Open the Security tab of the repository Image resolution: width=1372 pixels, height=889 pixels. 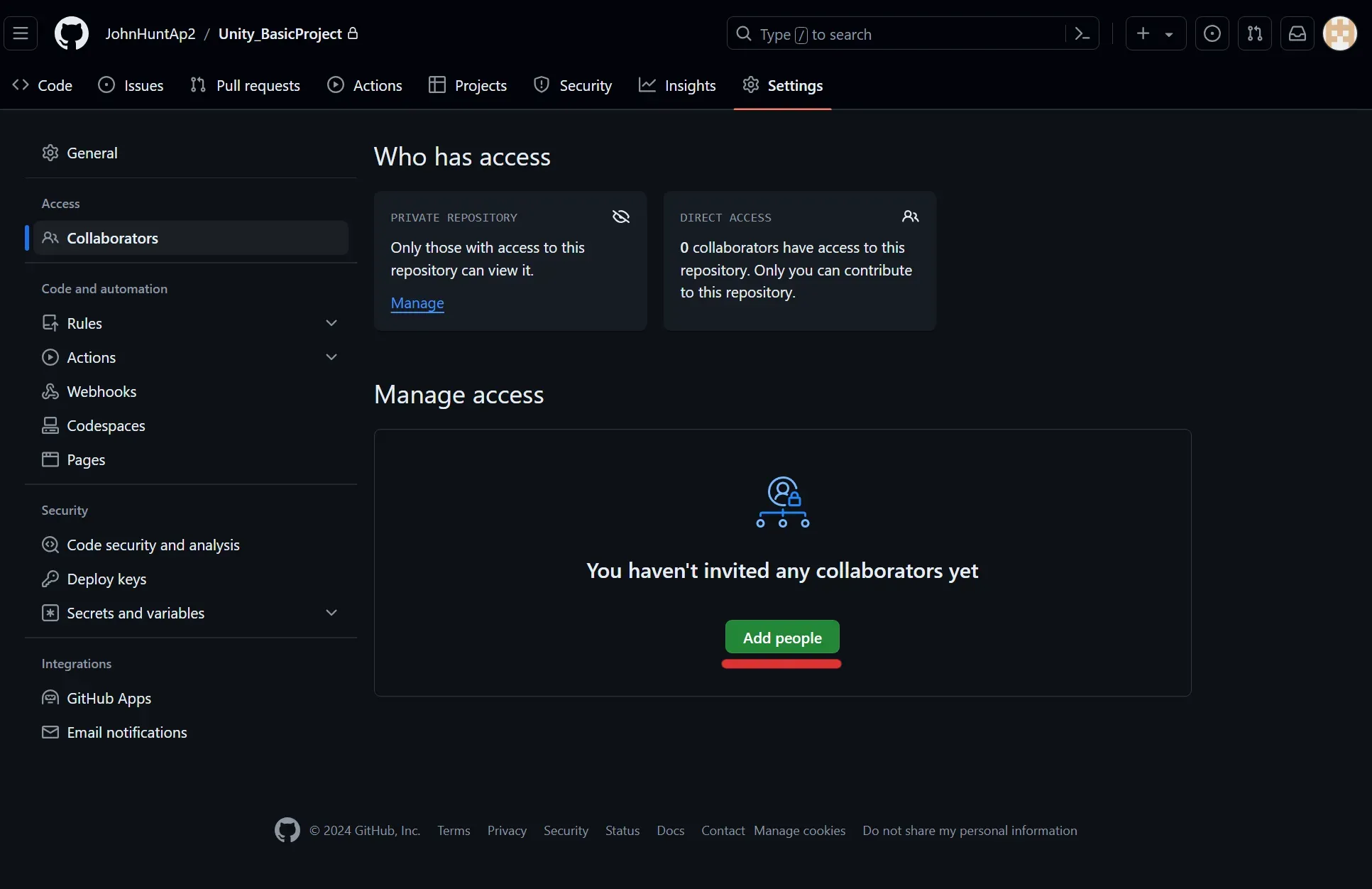tap(574, 84)
